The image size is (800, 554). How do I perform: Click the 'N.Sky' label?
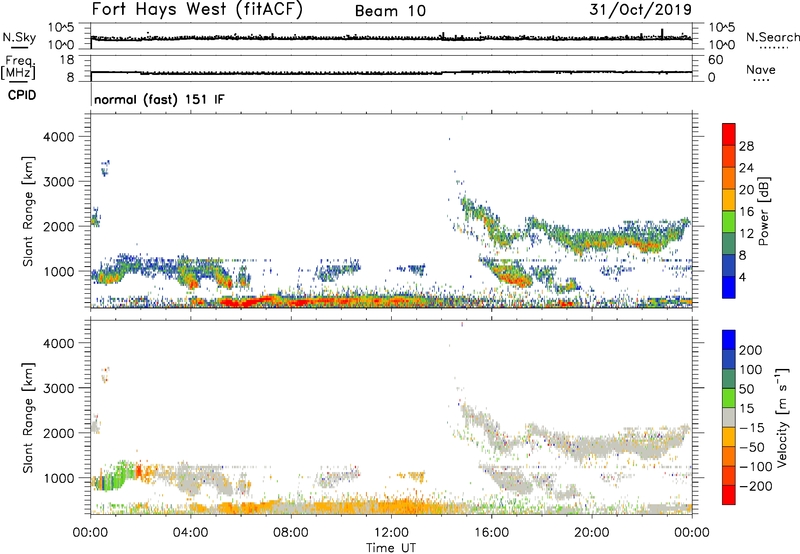click(x=19, y=37)
